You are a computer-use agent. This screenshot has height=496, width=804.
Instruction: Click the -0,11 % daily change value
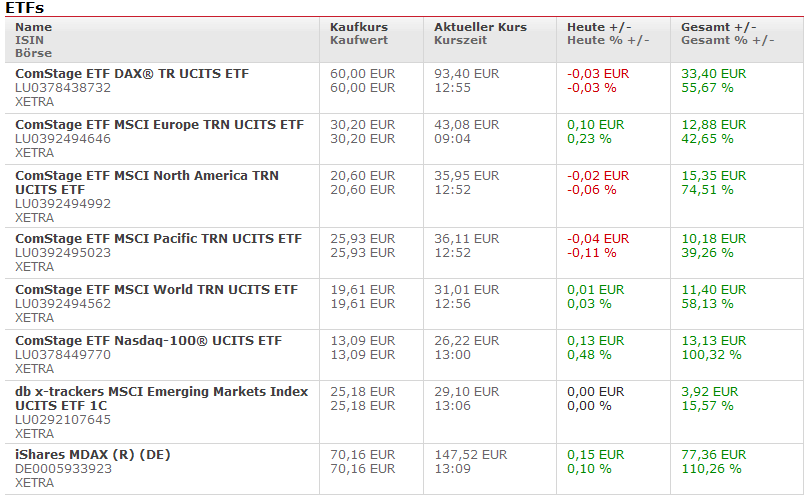(592, 253)
